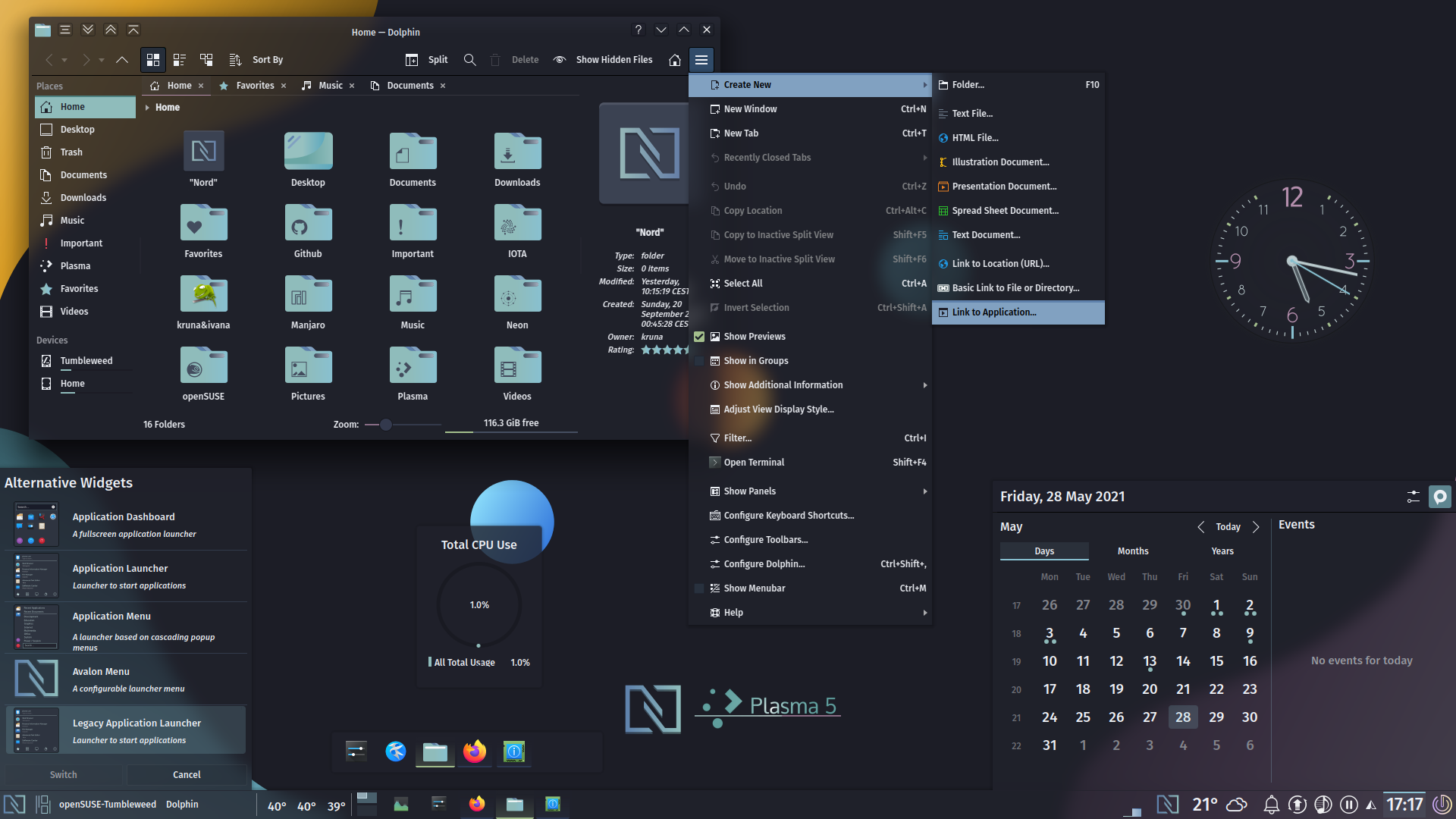Select the kruna&ivana folder

[203, 303]
